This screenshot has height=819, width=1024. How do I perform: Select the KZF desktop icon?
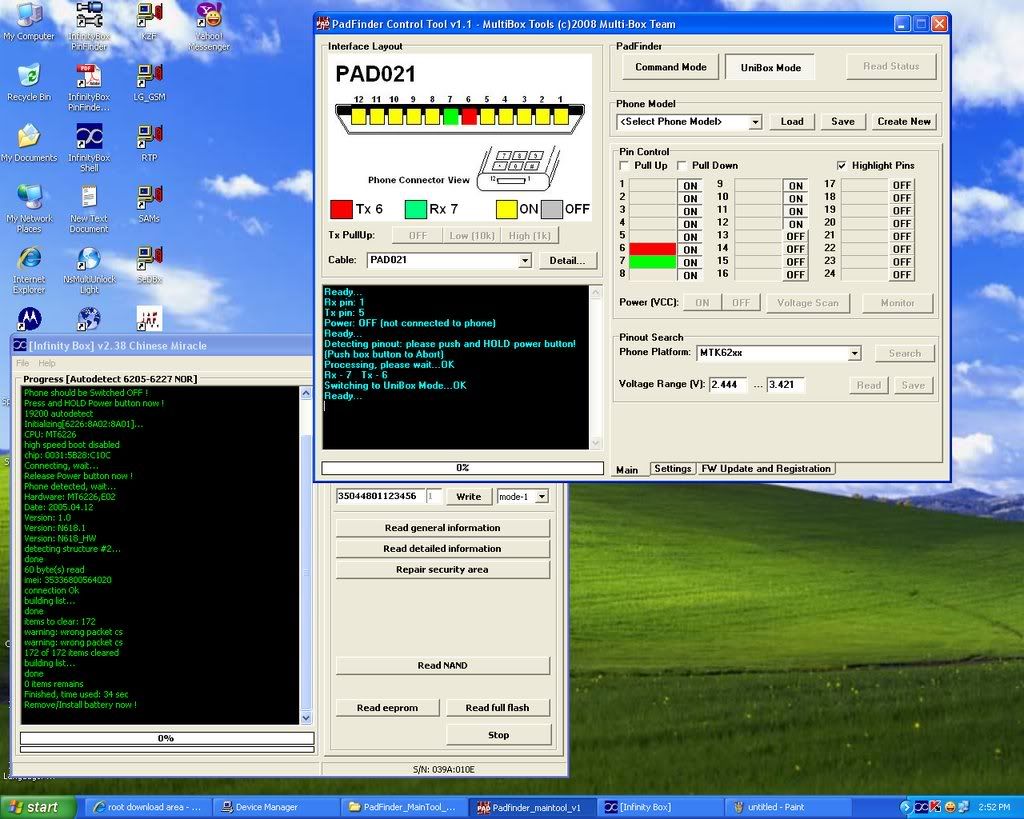click(149, 23)
